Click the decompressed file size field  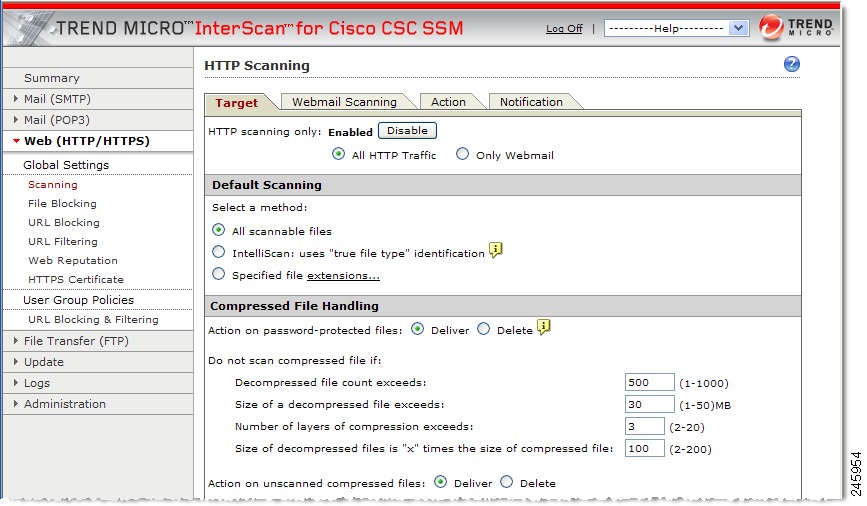coord(650,405)
